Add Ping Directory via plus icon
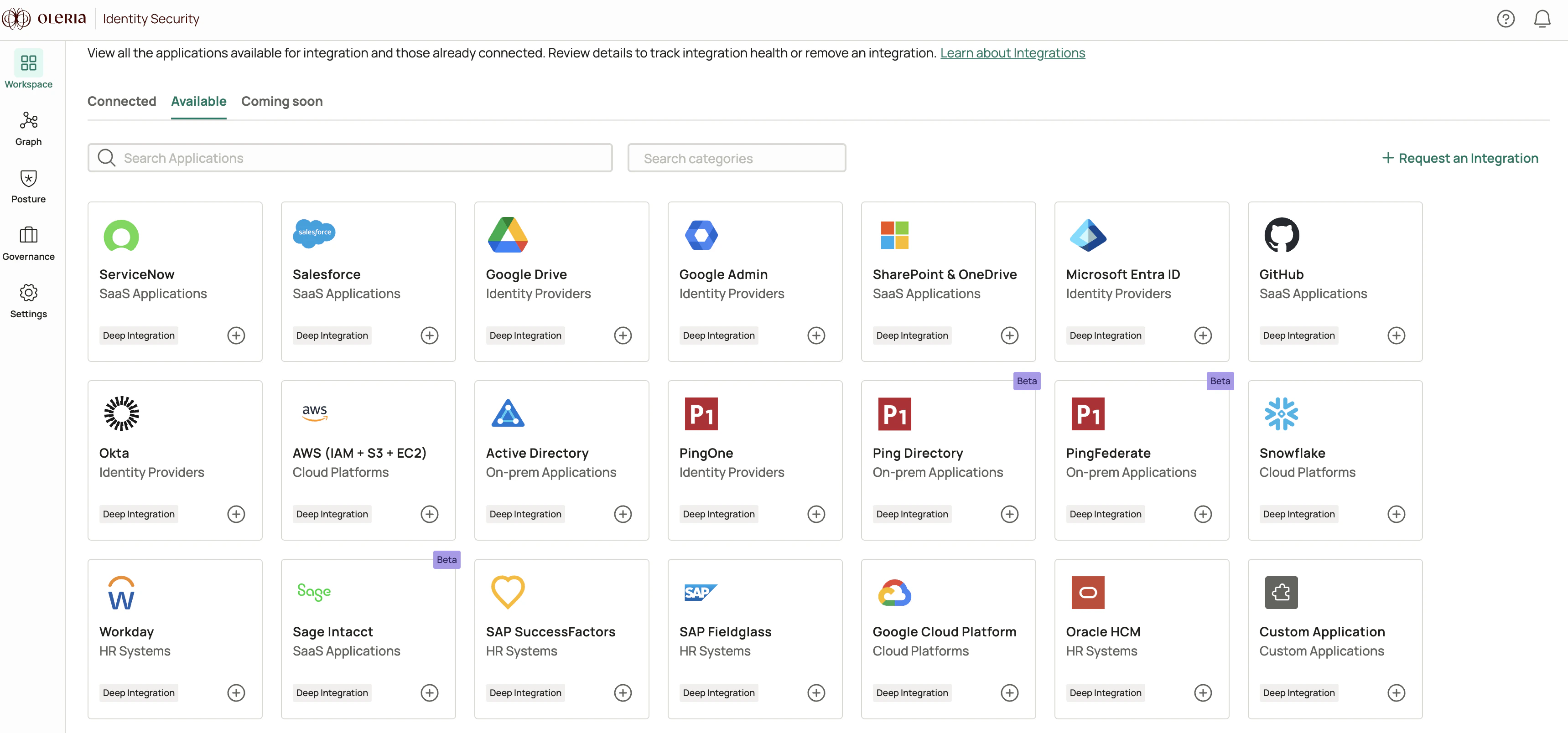The height and width of the screenshot is (733, 1568). (x=1010, y=514)
